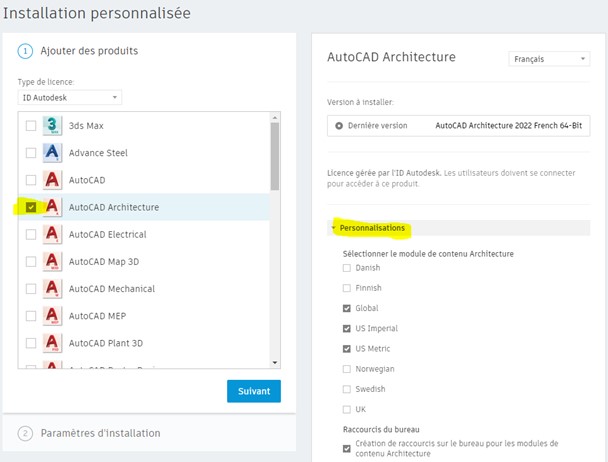Viewport: 608px width, 462px height.
Task: Click the AutoCAD Plant 3D product icon
Action: (52, 343)
